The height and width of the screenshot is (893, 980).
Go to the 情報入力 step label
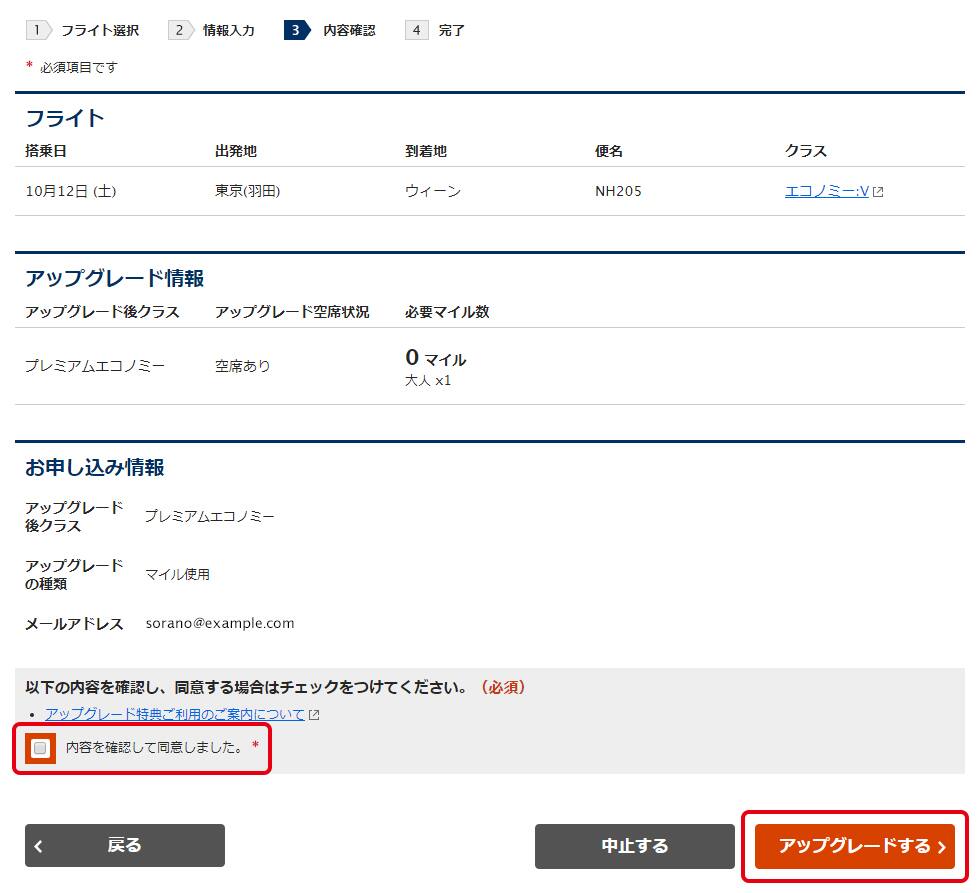coord(229,30)
